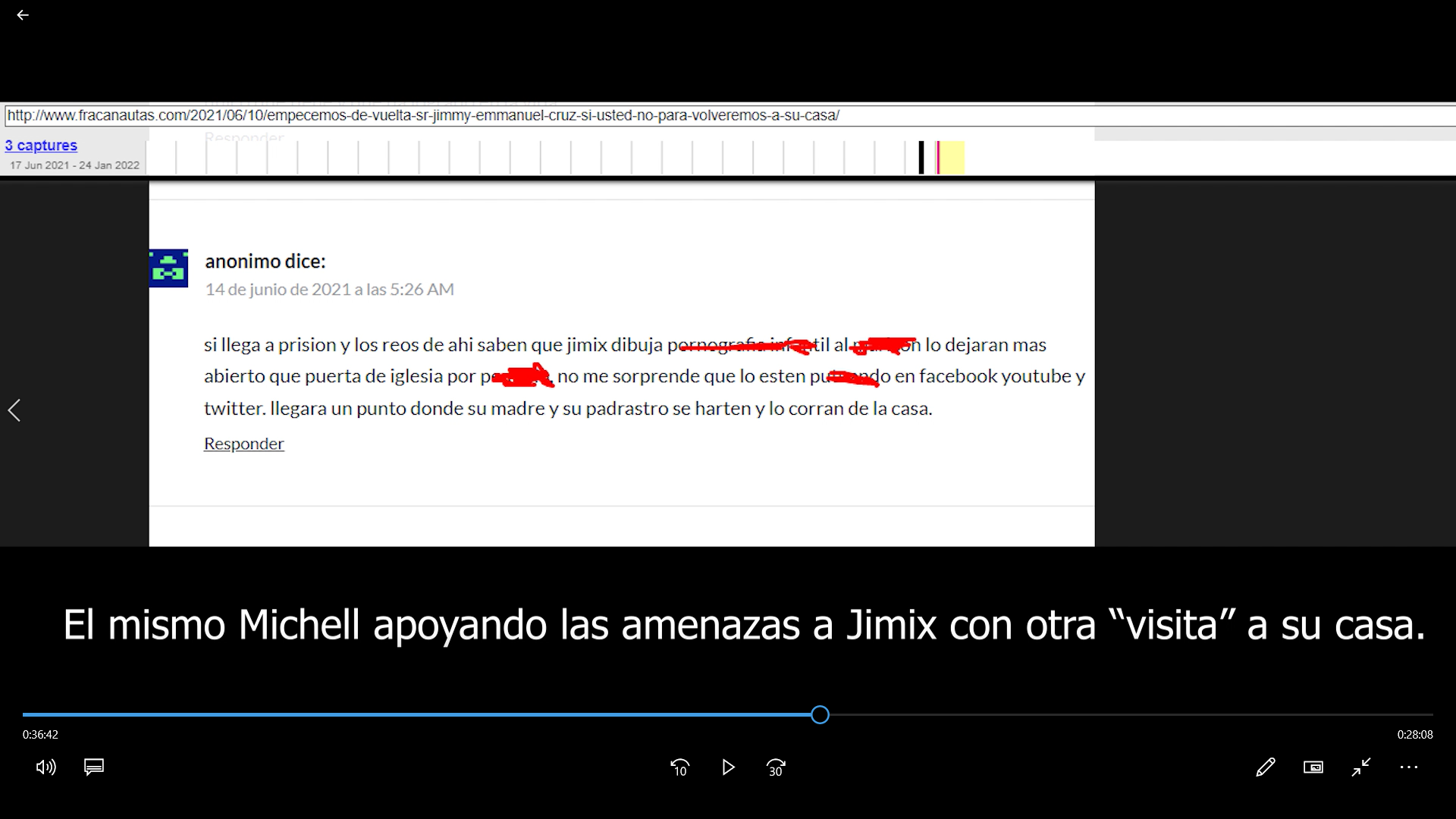Show the previous item with left chevron
The width and height of the screenshot is (1456, 819).
click(x=14, y=410)
